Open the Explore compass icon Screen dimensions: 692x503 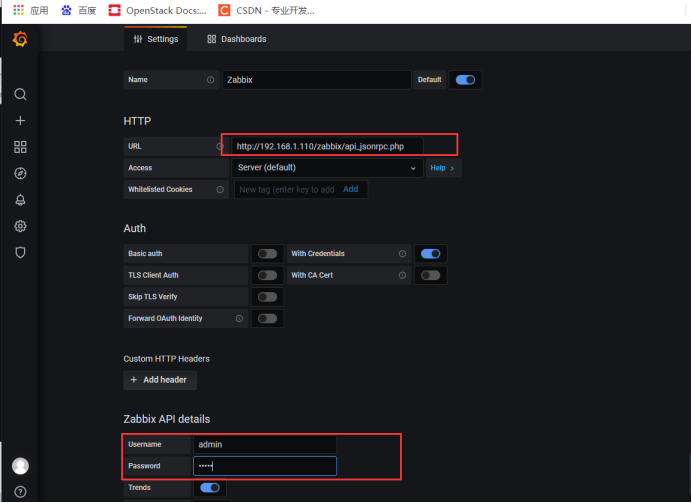[x=20, y=173]
